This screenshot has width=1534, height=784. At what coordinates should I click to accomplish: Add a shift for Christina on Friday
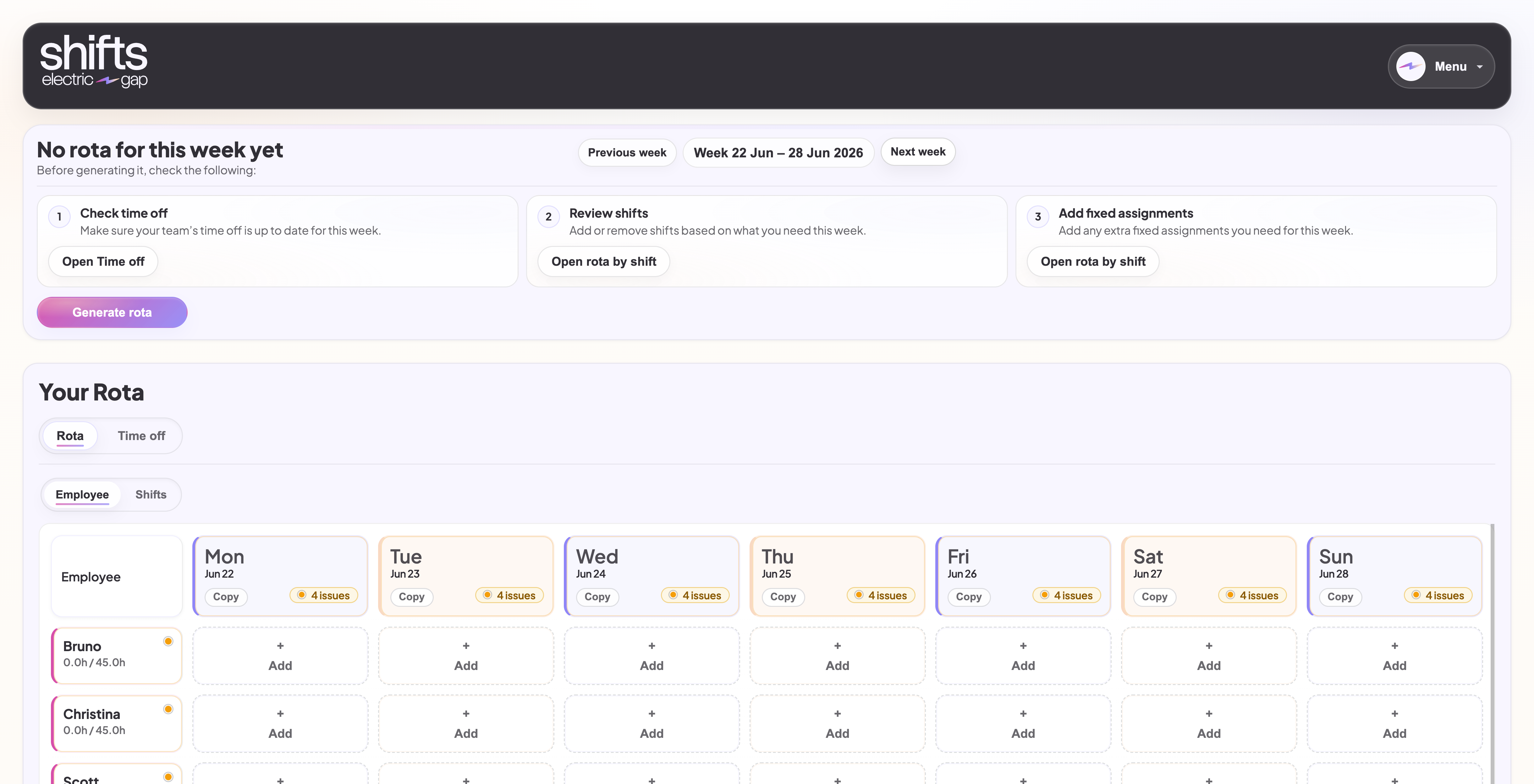point(1024,723)
